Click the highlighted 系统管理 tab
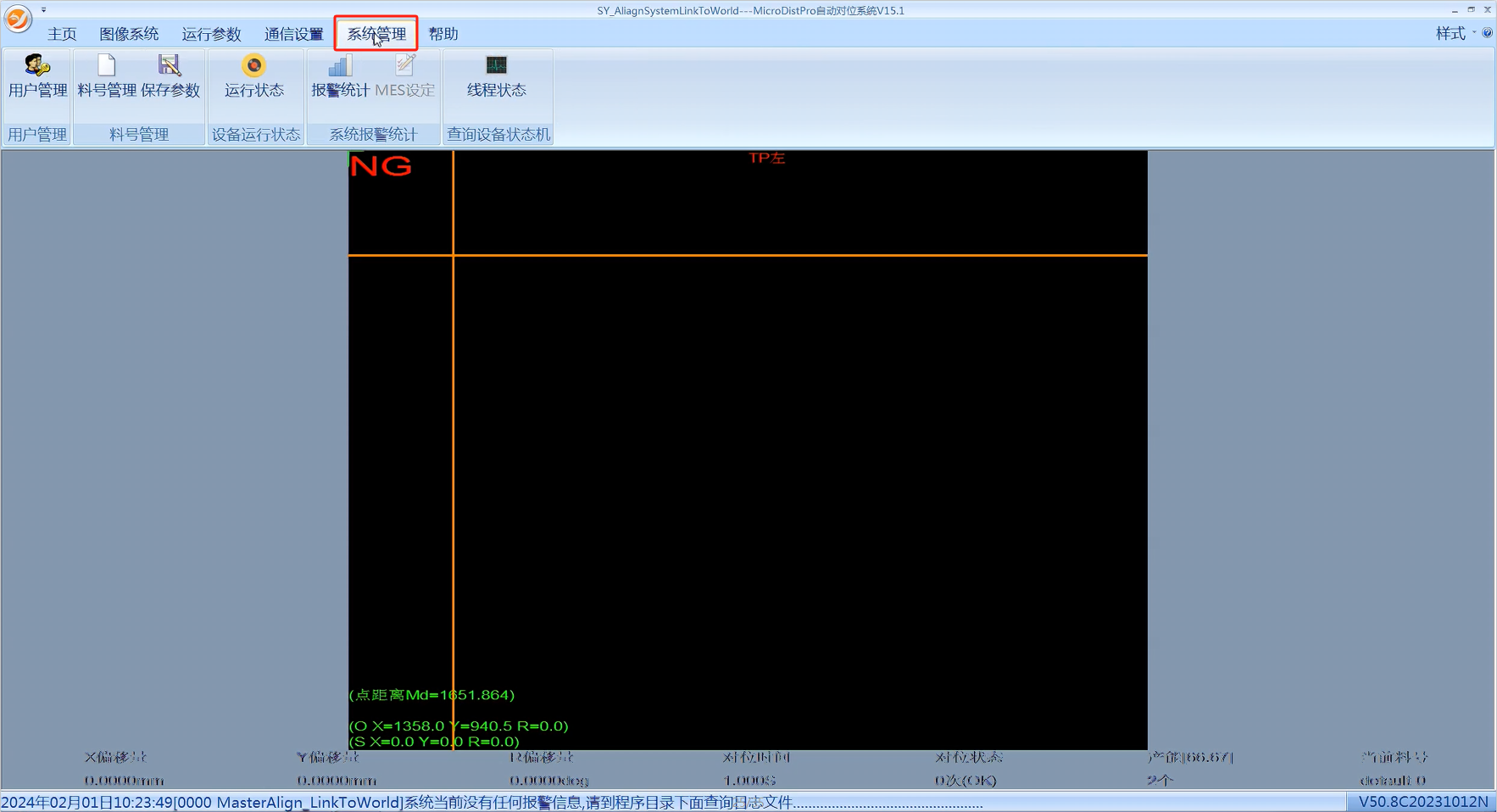 (376, 34)
